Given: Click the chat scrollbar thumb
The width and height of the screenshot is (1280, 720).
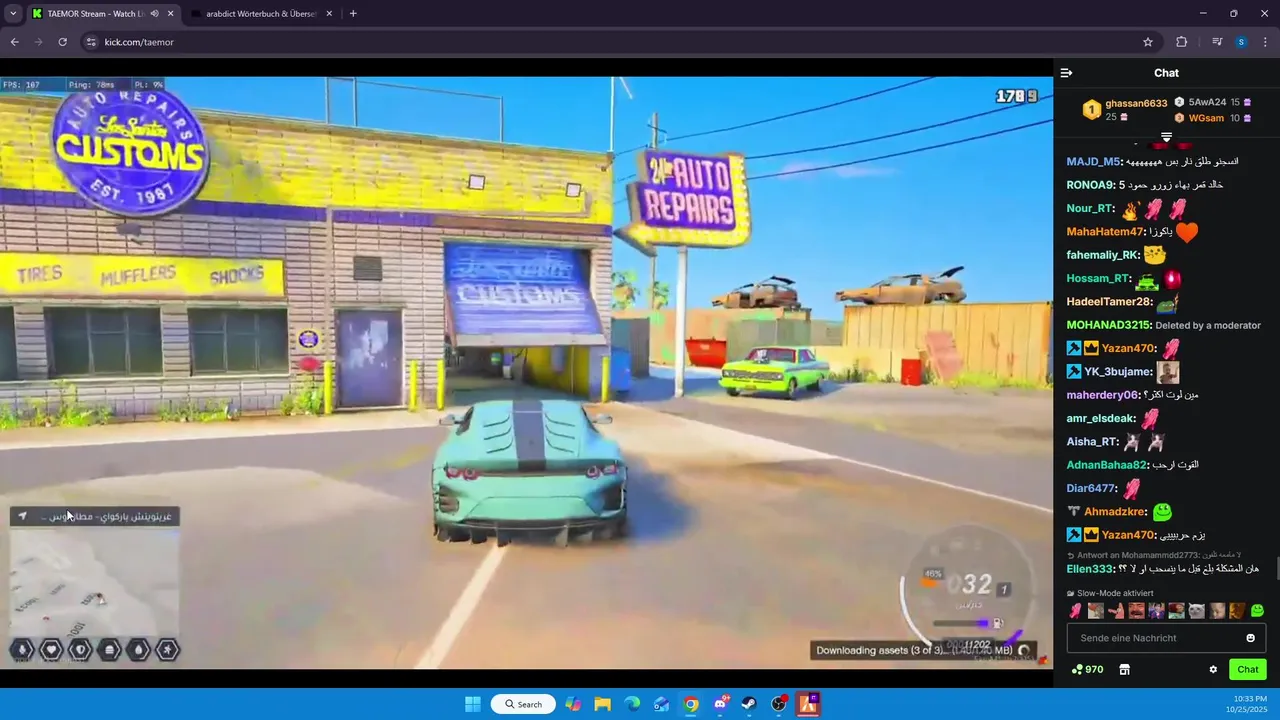Looking at the screenshot, I should pyautogui.click(x=1277, y=567).
